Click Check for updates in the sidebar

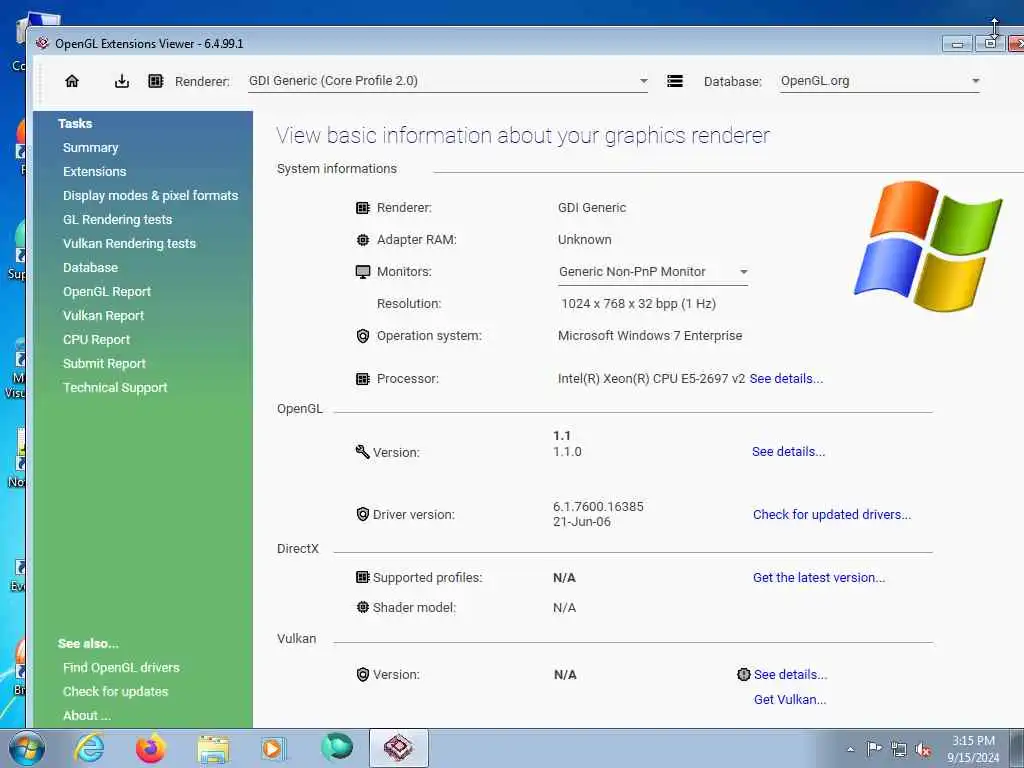click(116, 692)
